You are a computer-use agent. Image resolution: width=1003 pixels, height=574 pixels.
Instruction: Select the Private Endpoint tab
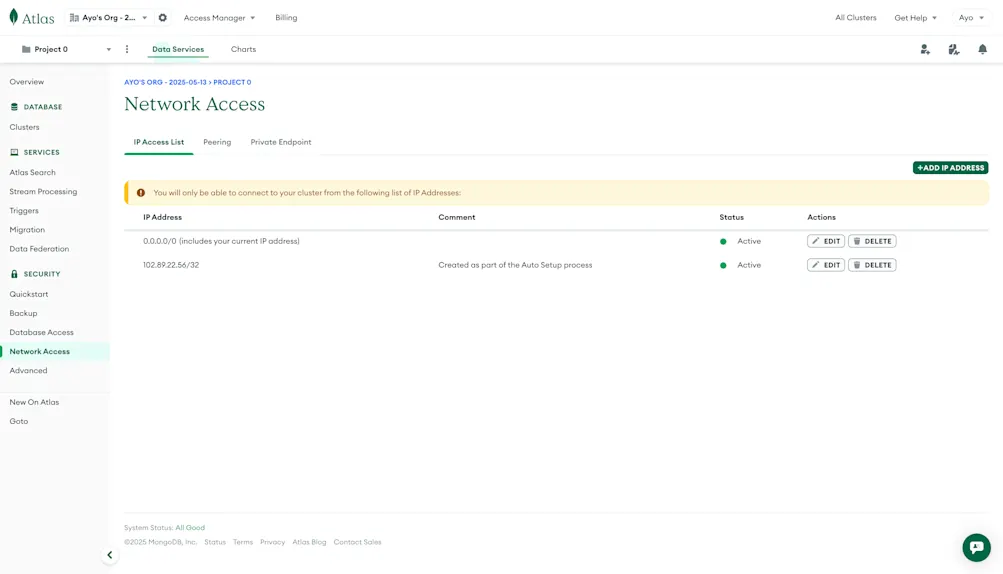[x=281, y=142]
